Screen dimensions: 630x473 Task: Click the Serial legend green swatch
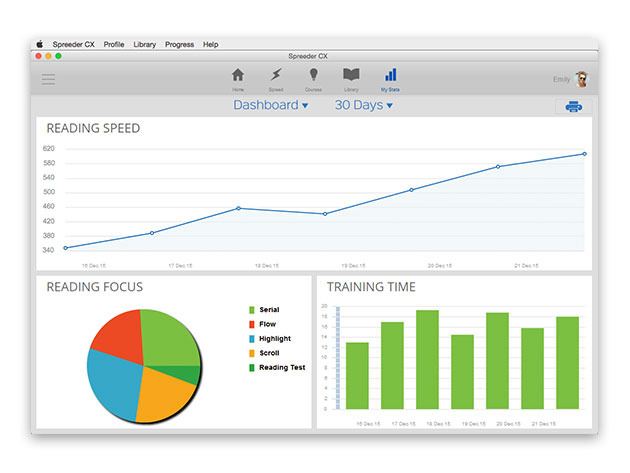pyautogui.click(x=252, y=310)
